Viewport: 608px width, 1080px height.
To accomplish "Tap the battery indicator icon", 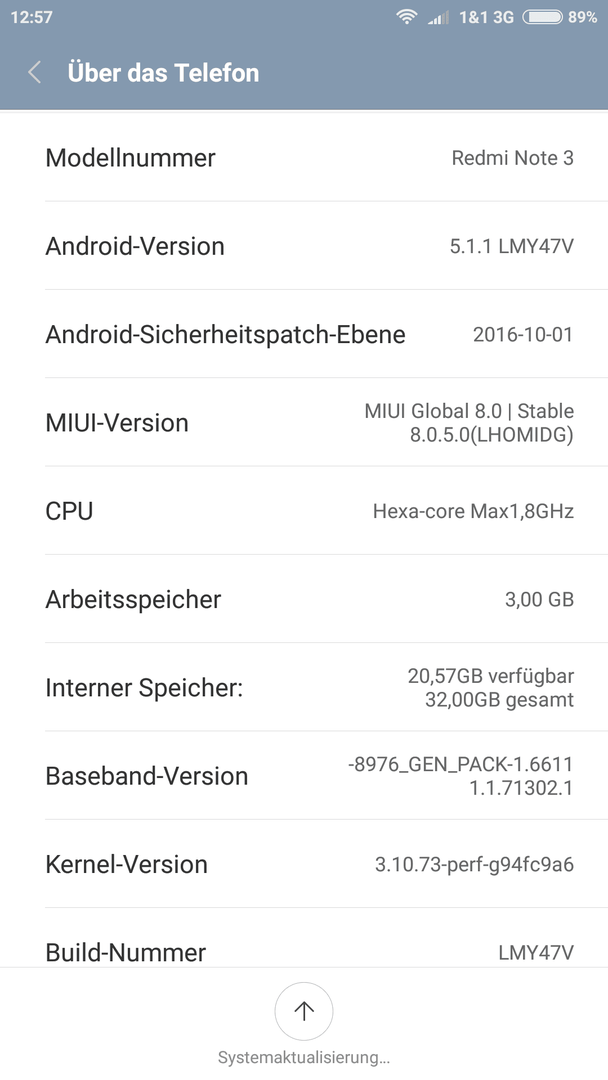I will pos(543,17).
